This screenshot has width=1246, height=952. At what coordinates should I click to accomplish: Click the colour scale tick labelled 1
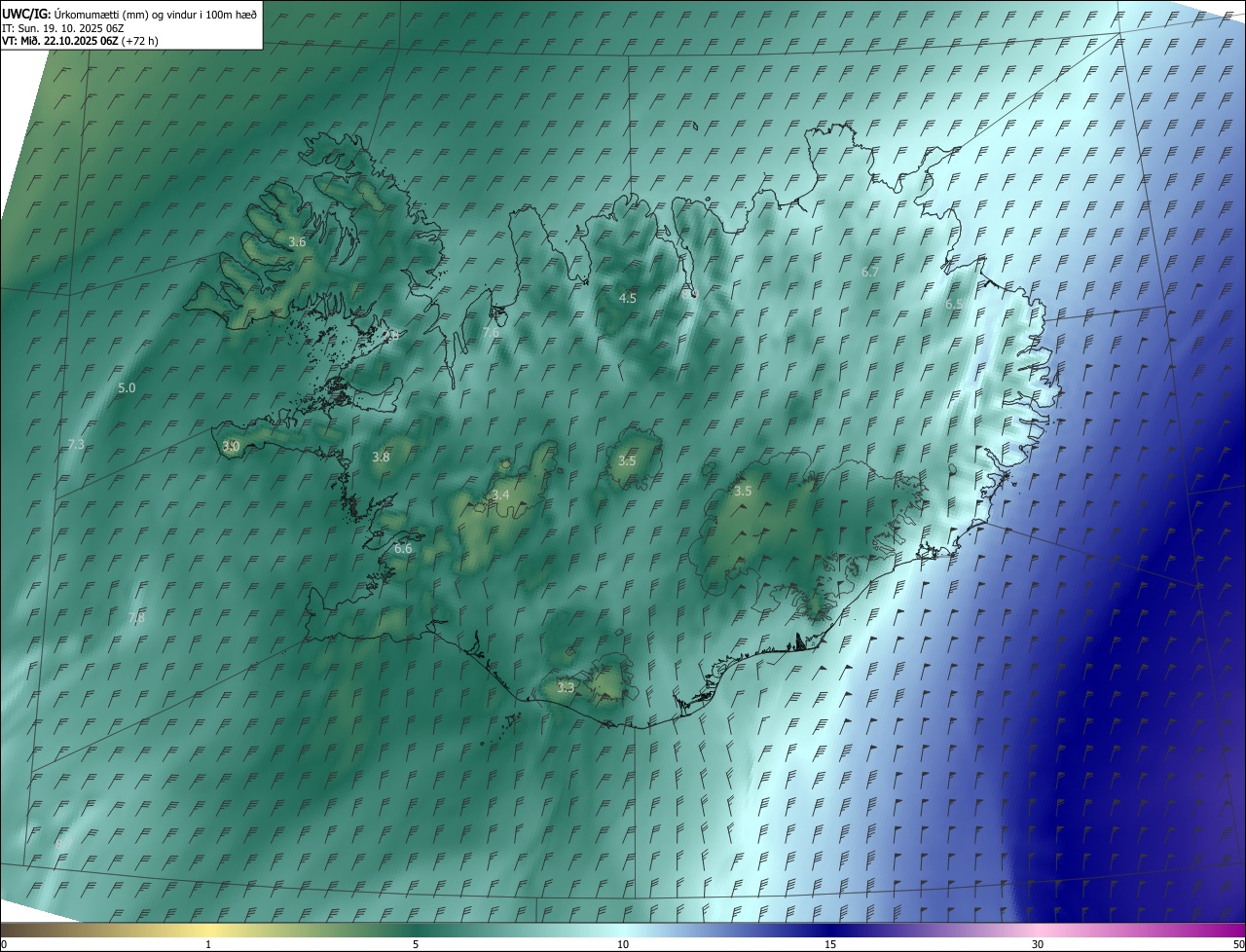coord(208,944)
